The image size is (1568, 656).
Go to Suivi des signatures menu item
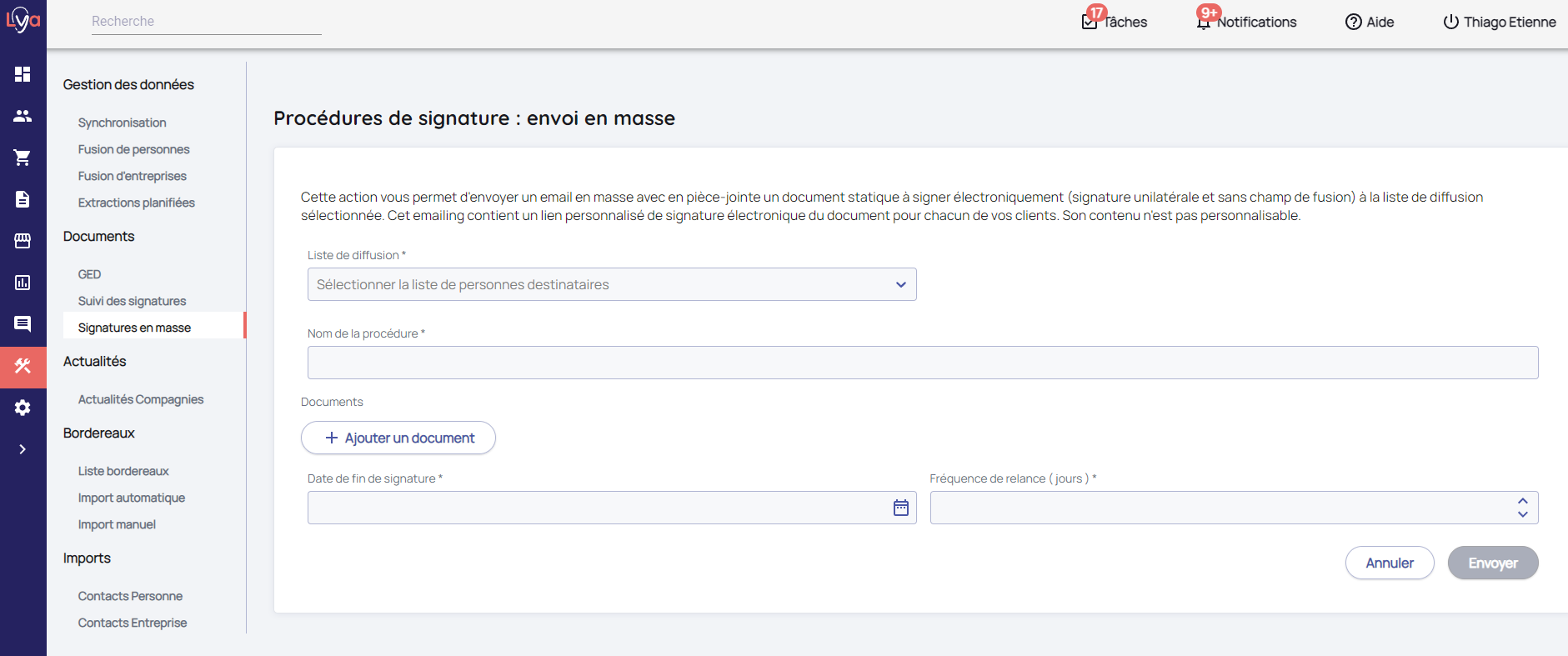pyautogui.click(x=132, y=301)
